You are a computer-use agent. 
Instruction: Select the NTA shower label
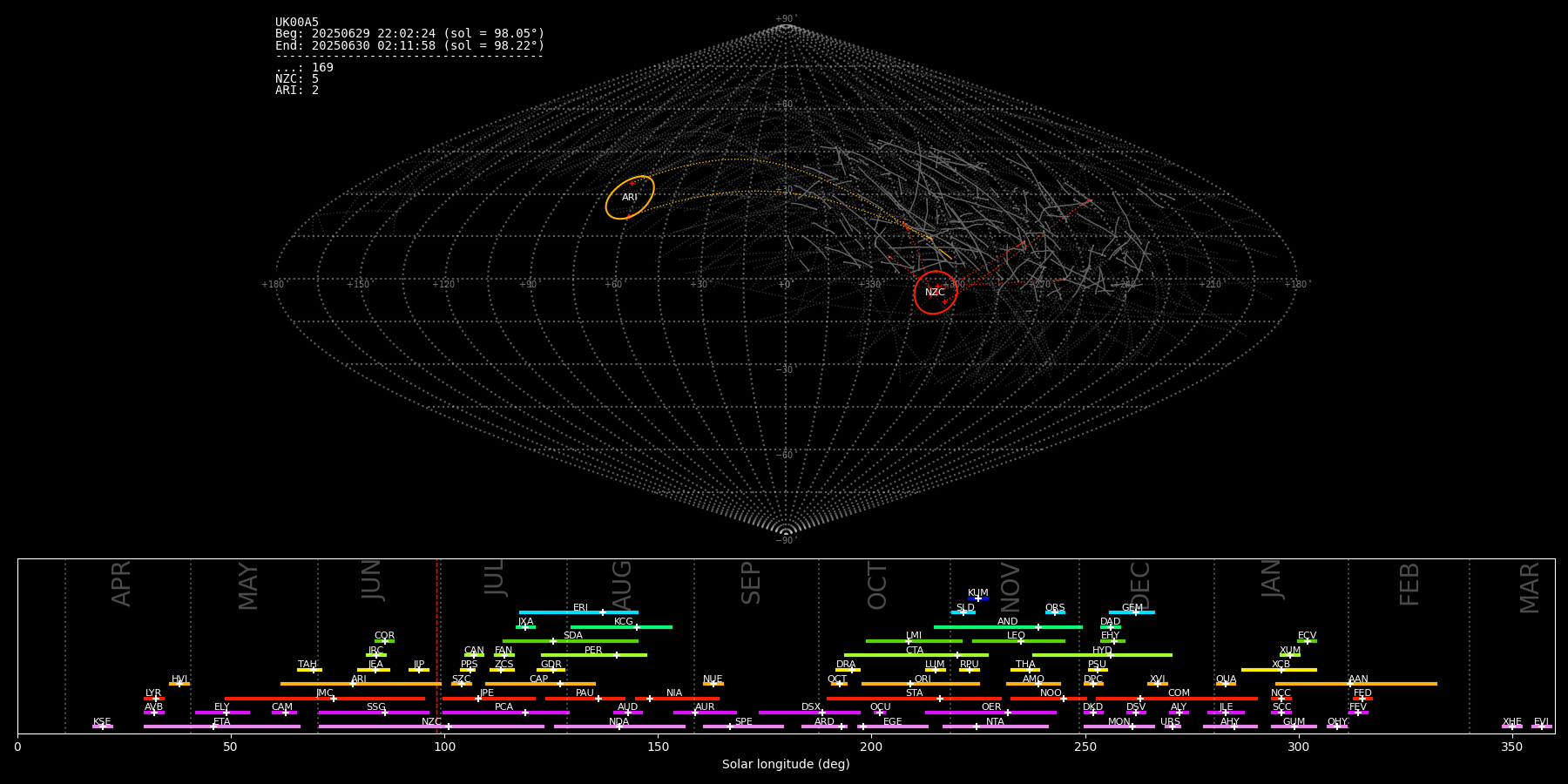[x=995, y=722]
